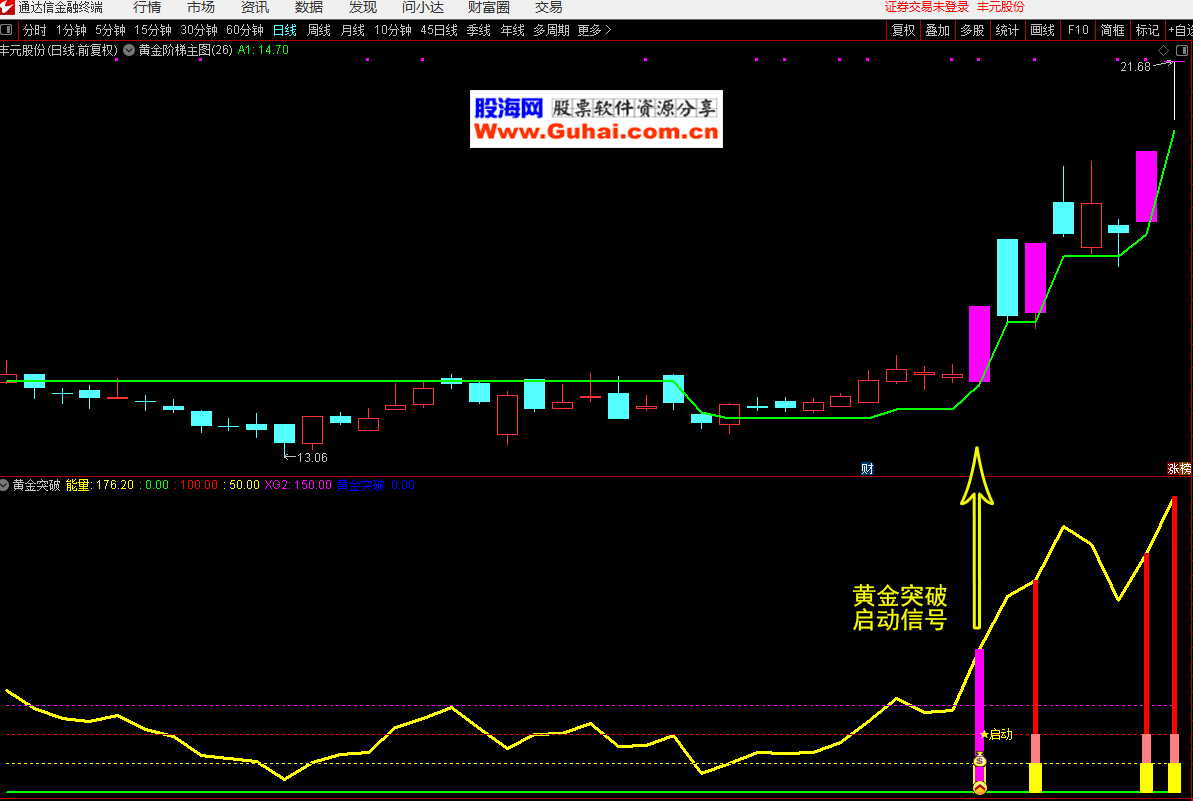Viewport: 1193px width, 801px height.
Task: Click the diamond icon above chart
Action: click(1163, 50)
